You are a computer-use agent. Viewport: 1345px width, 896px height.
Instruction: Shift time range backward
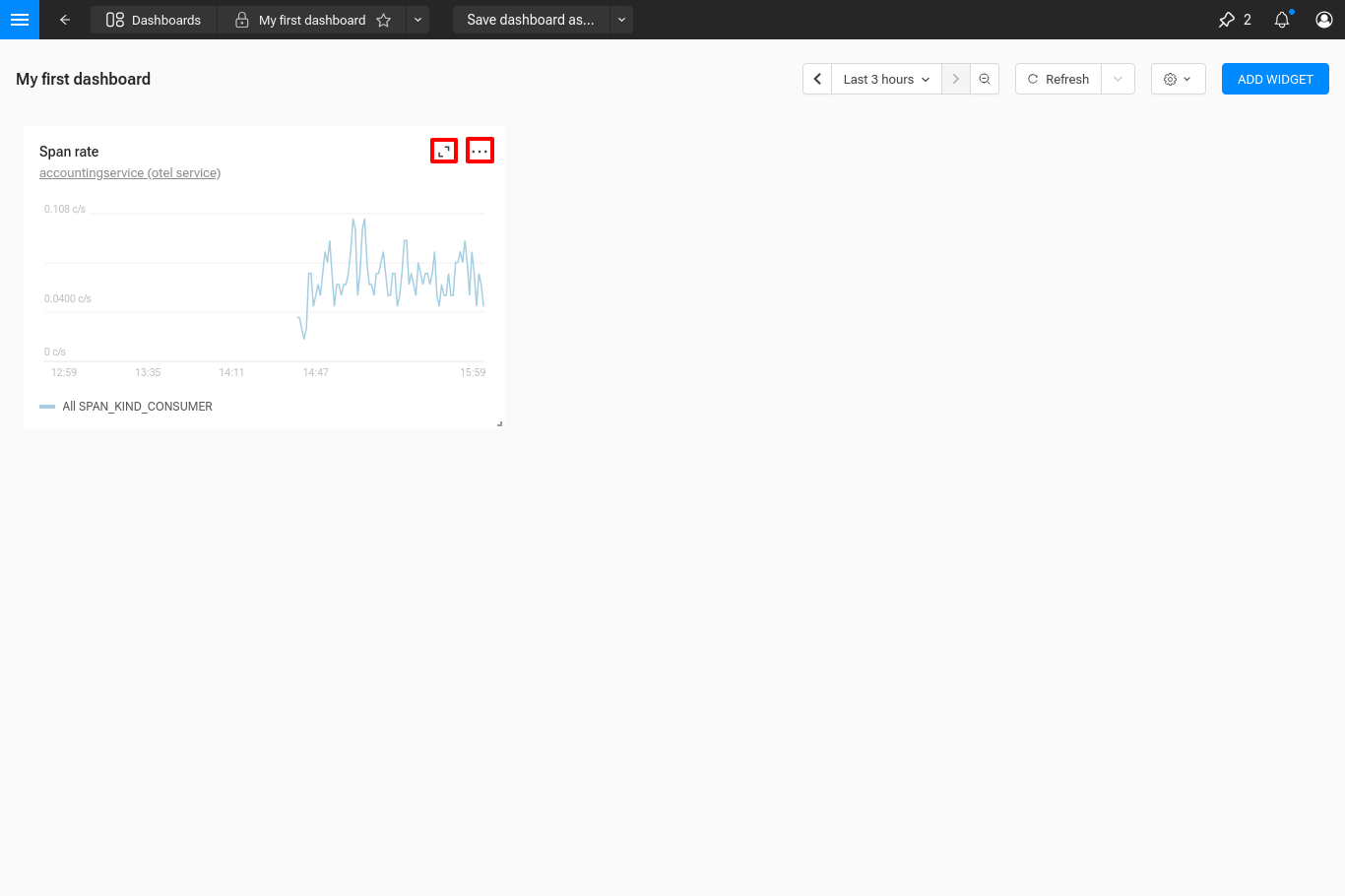click(817, 79)
